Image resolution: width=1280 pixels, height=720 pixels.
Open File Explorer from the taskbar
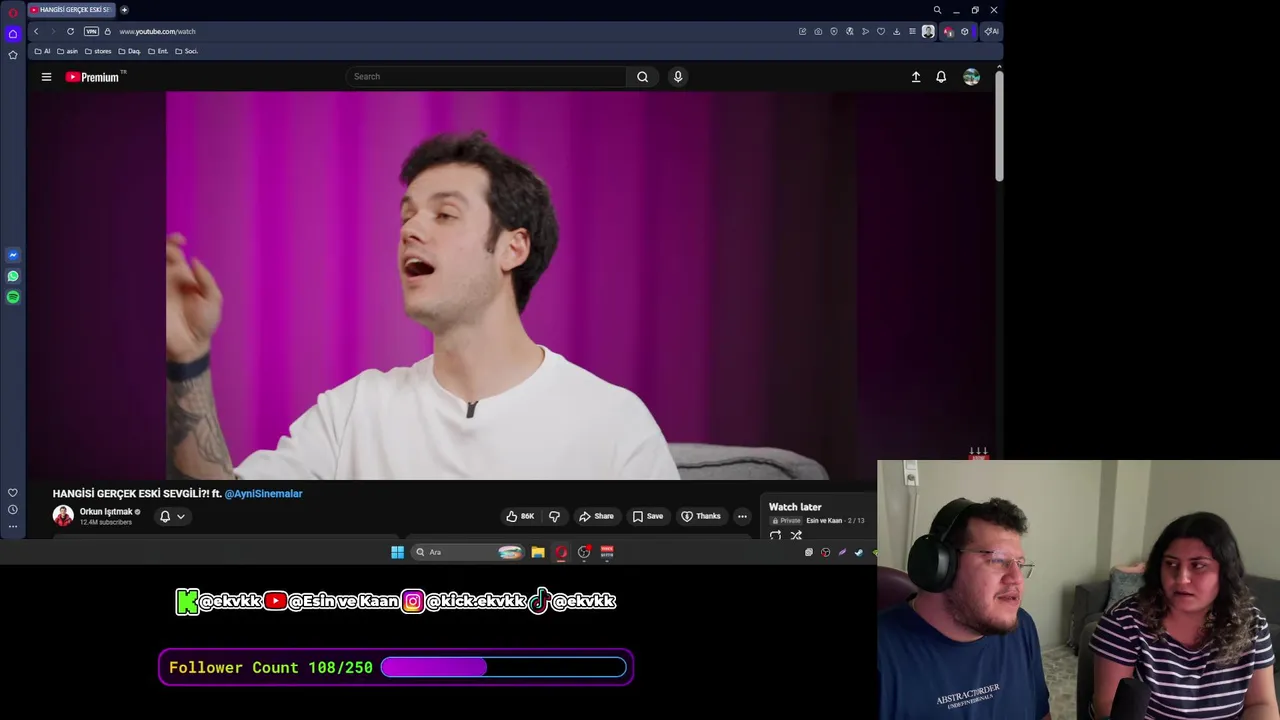pyautogui.click(x=538, y=552)
